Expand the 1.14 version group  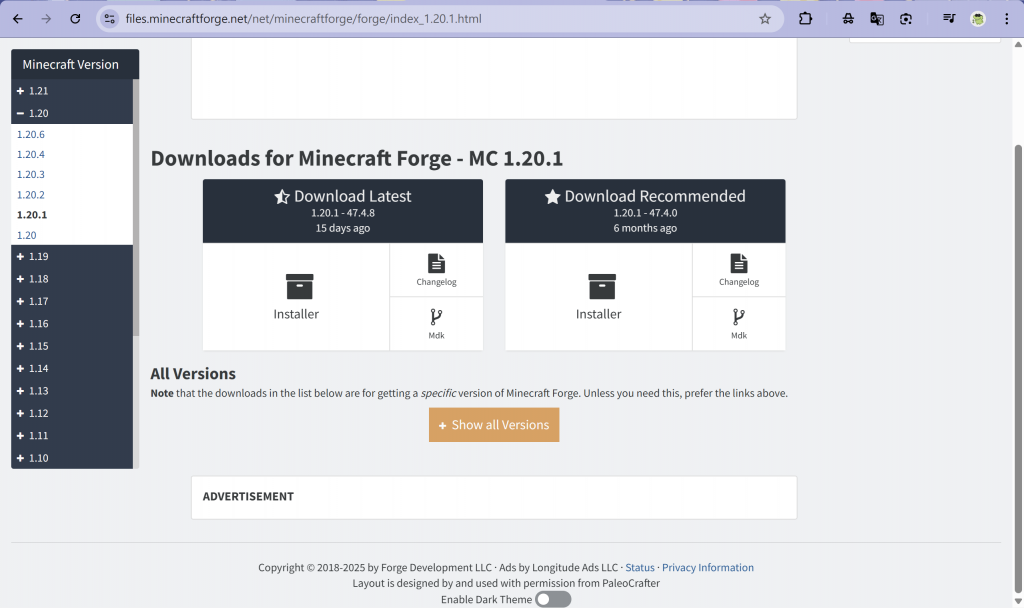pos(72,368)
